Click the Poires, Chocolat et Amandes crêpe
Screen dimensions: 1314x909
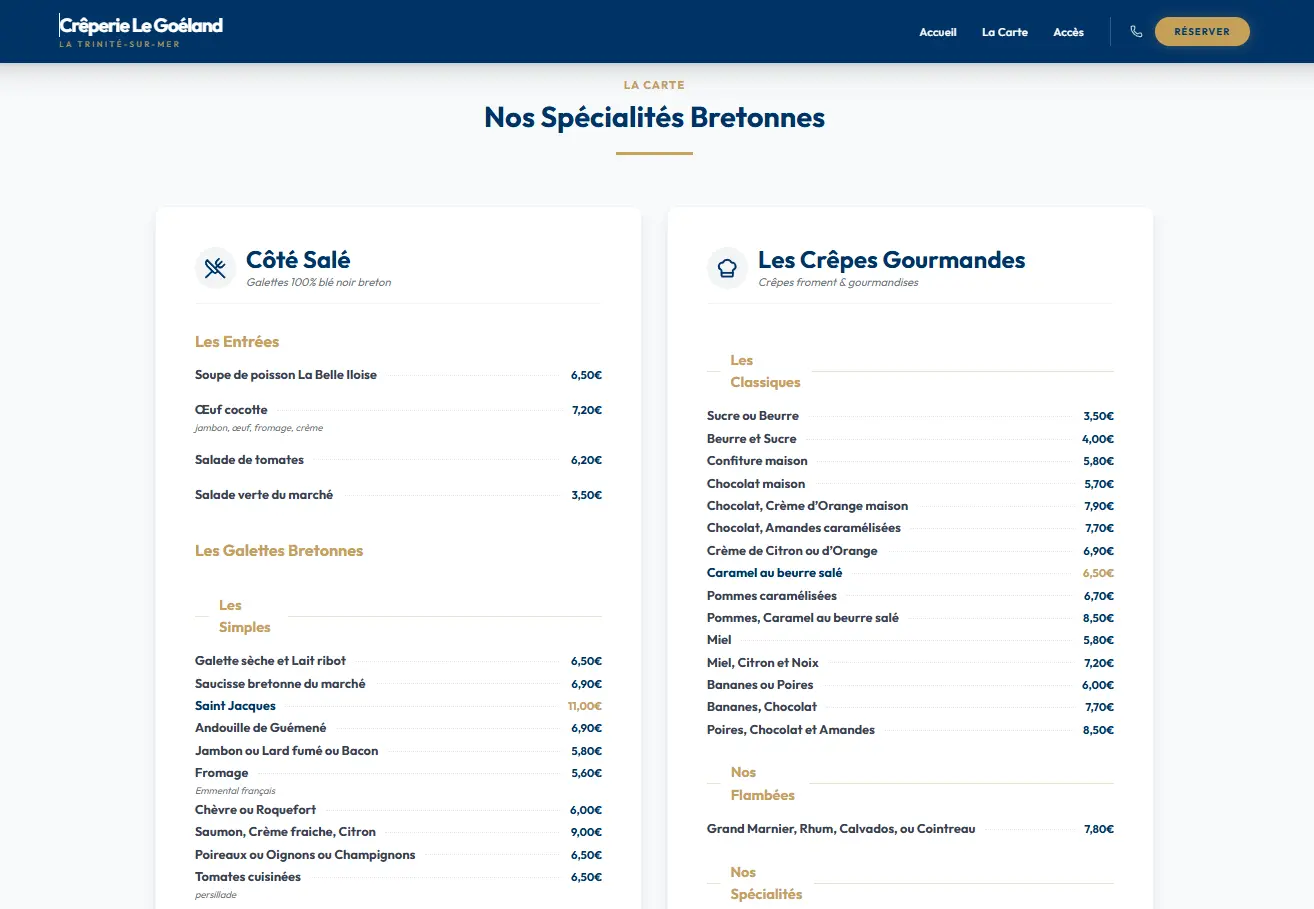(x=790, y=730)
